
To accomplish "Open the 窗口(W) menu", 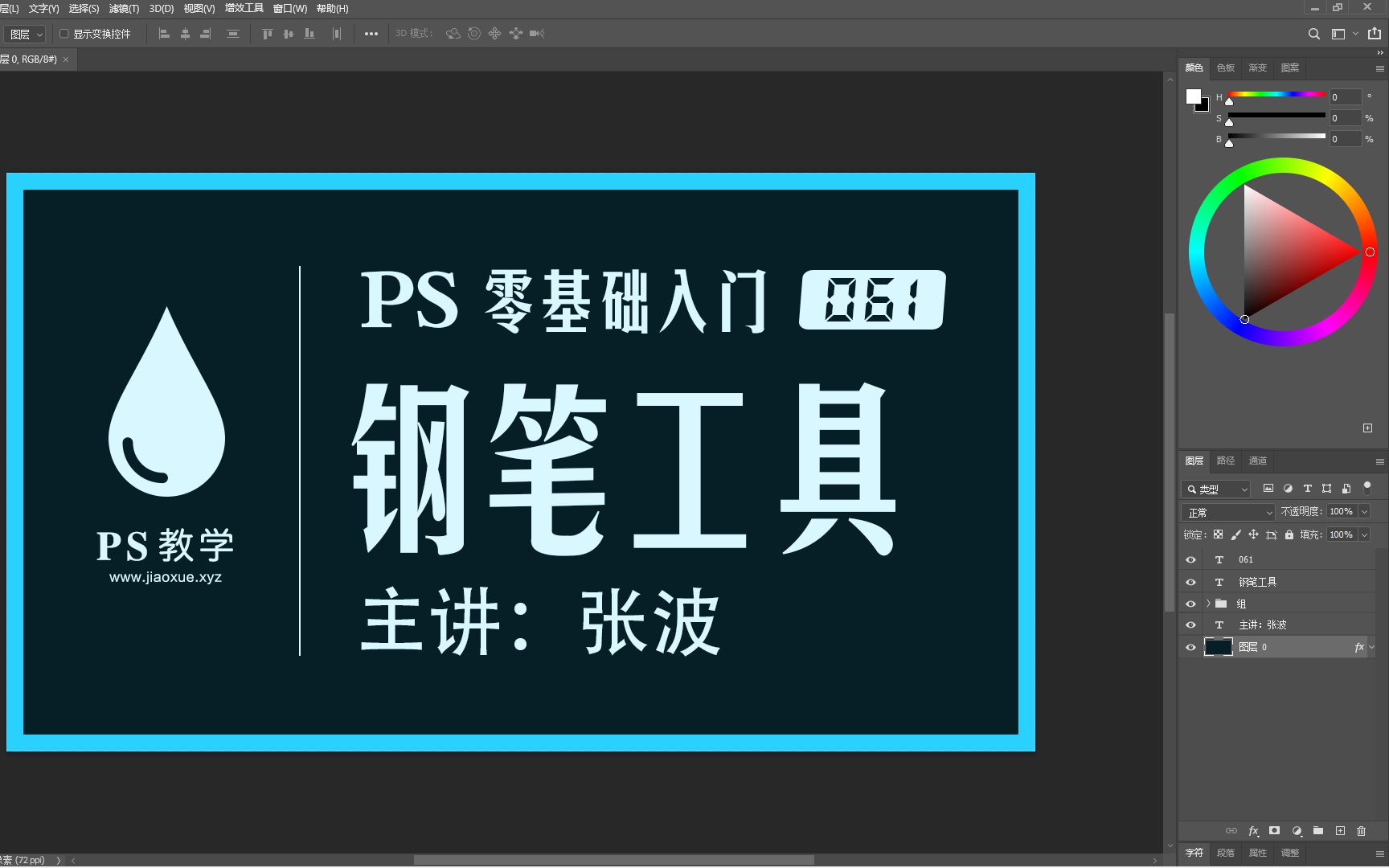I will (x=290, y=9).
